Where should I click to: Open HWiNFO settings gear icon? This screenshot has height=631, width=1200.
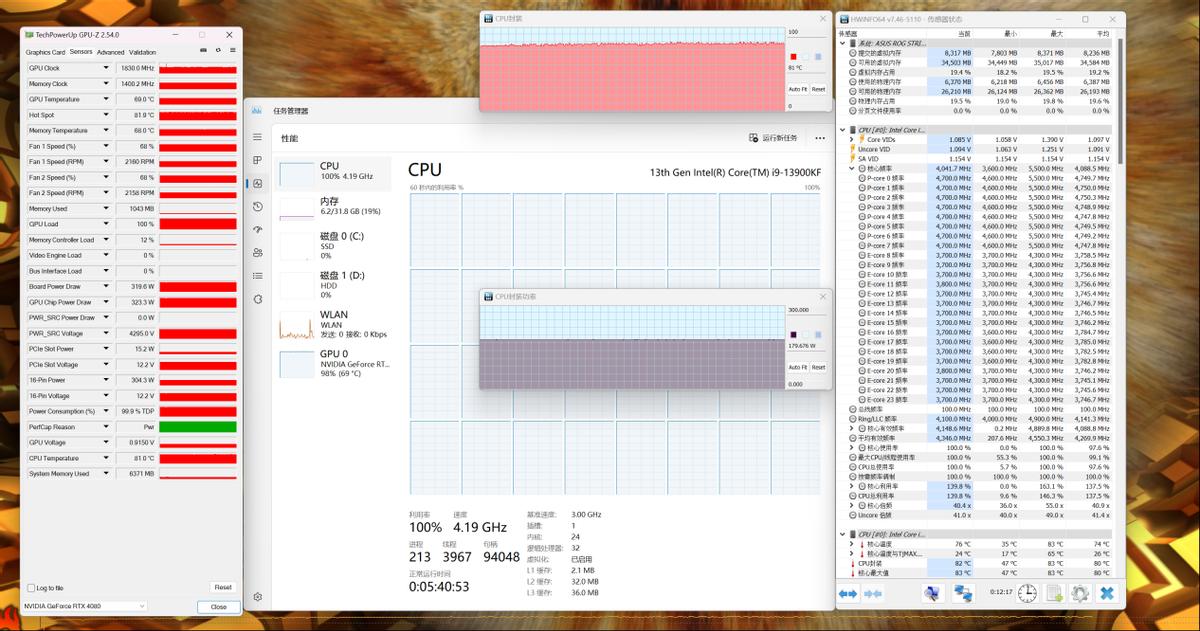(x=1080, y=594)
